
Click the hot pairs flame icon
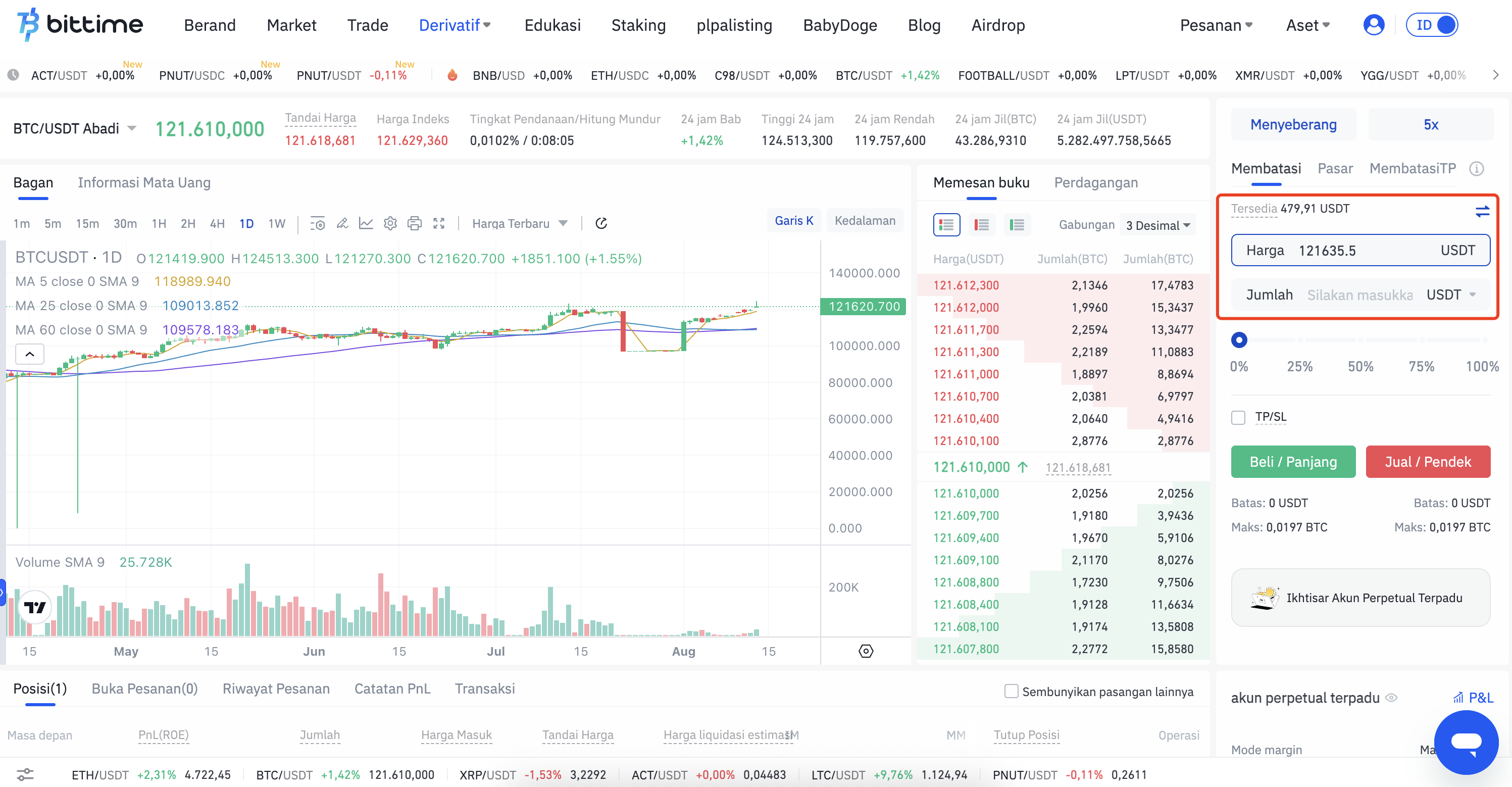click(x=452, y=75)
